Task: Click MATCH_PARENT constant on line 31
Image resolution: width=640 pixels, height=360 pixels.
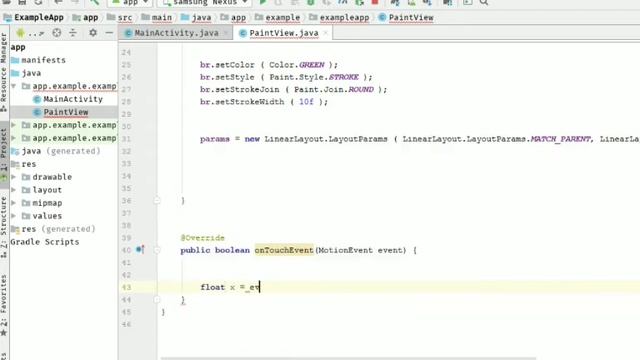Action: pyautogui.click(x=560, y=139)
